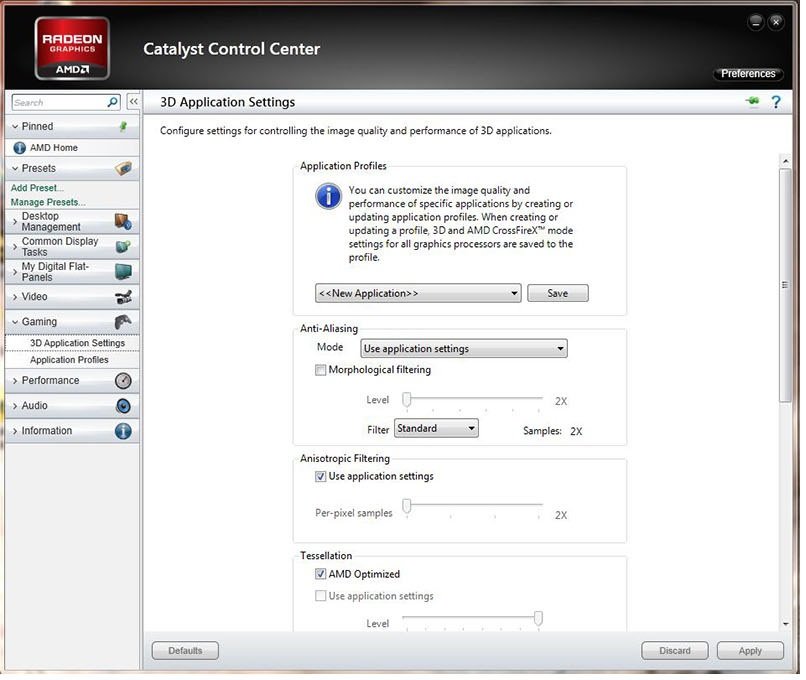Open help with the question mark icon
806x680 pixels.
point(776,102)
